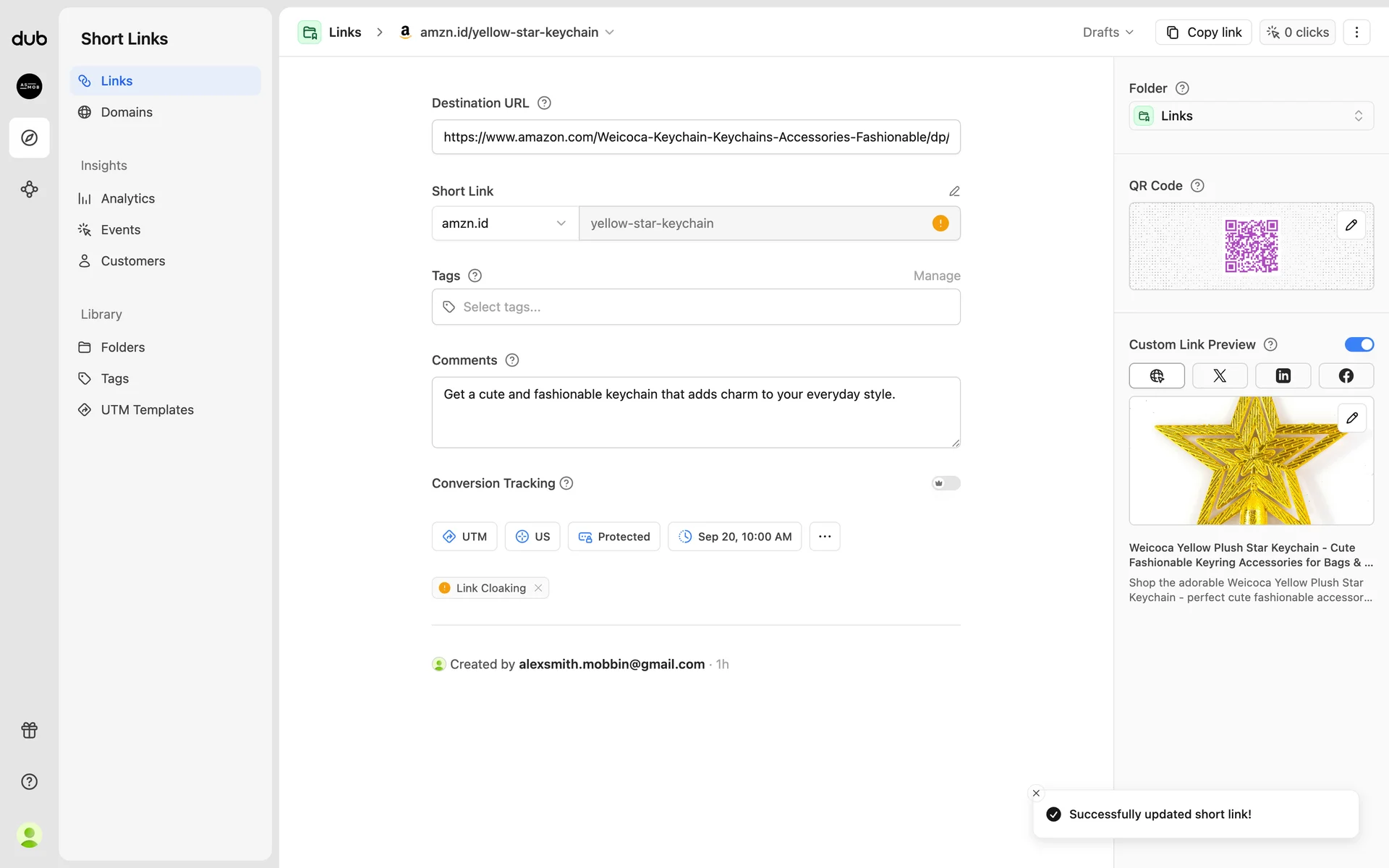This screenshot has height=868, width=1389.
Task: Open the help circle icon in sidebar
Action: pos(29,781)
